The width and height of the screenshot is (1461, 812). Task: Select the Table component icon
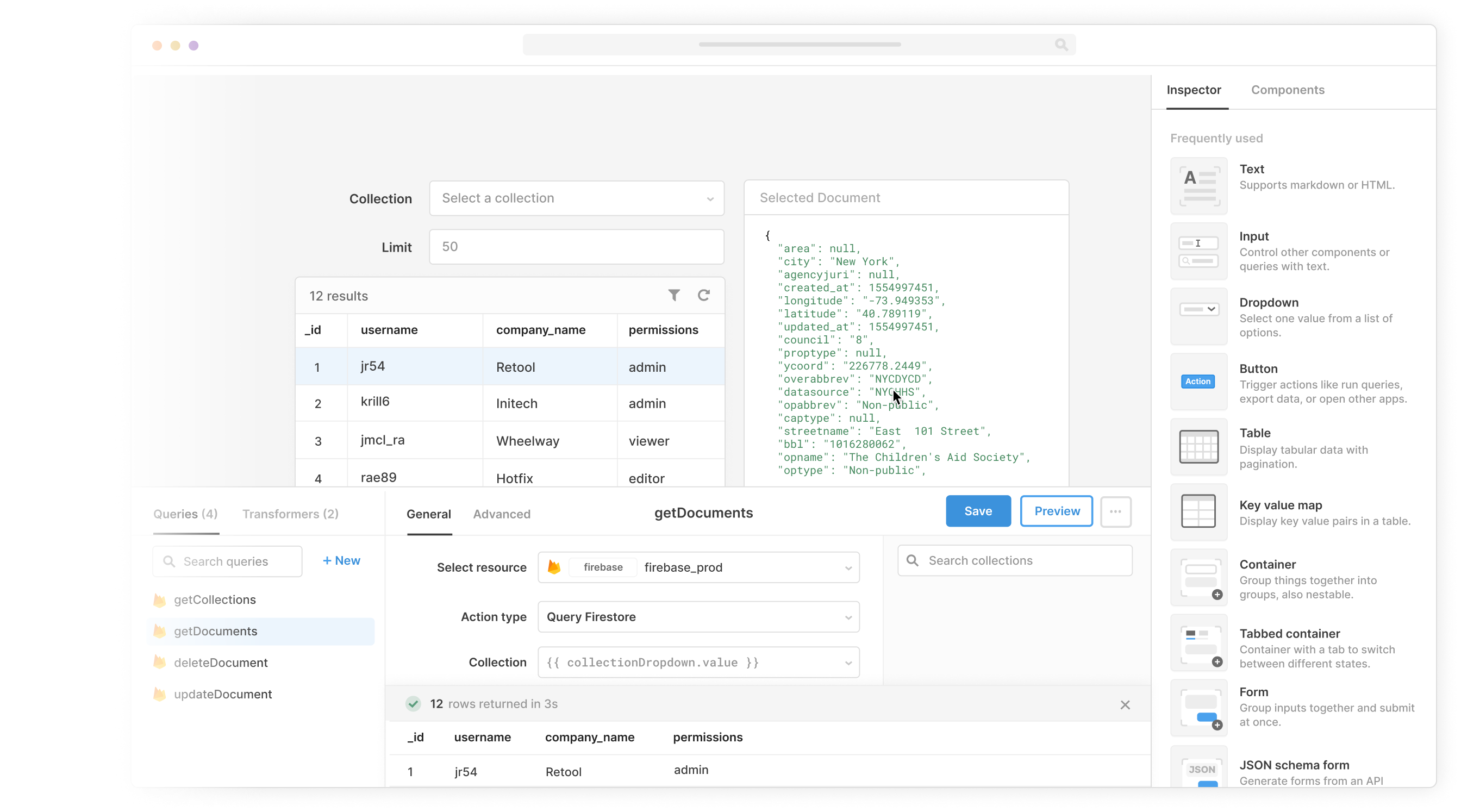[x=1198, y=447]
